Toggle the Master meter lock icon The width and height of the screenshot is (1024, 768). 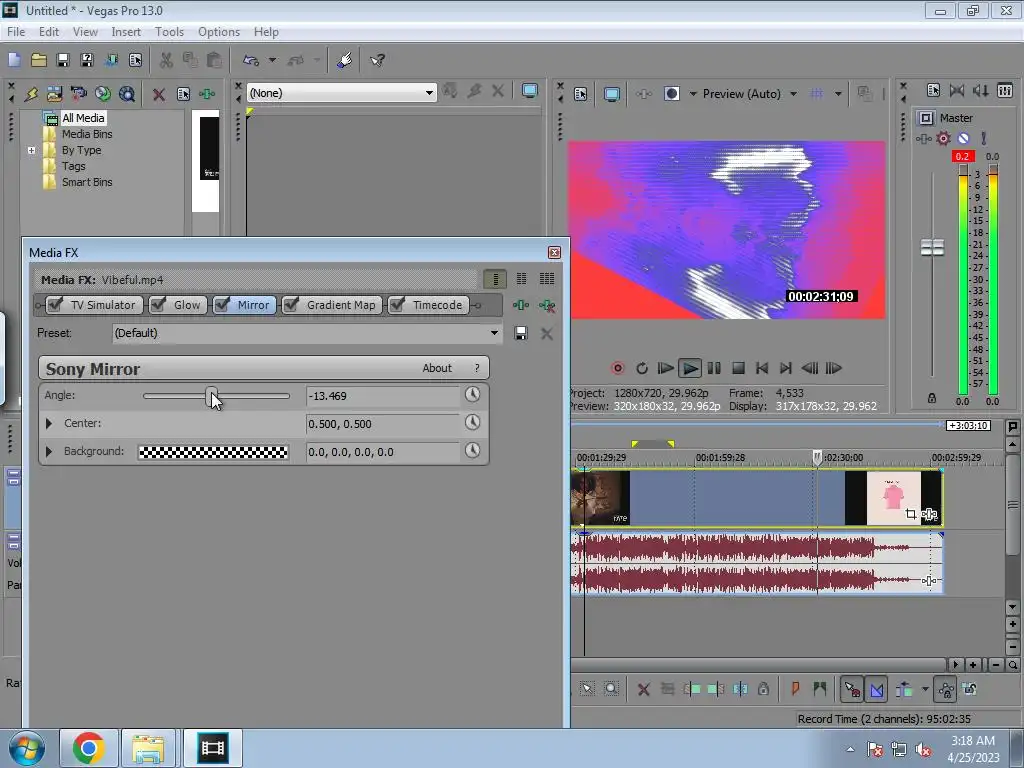pyautogui.click(x=932, y=398)
